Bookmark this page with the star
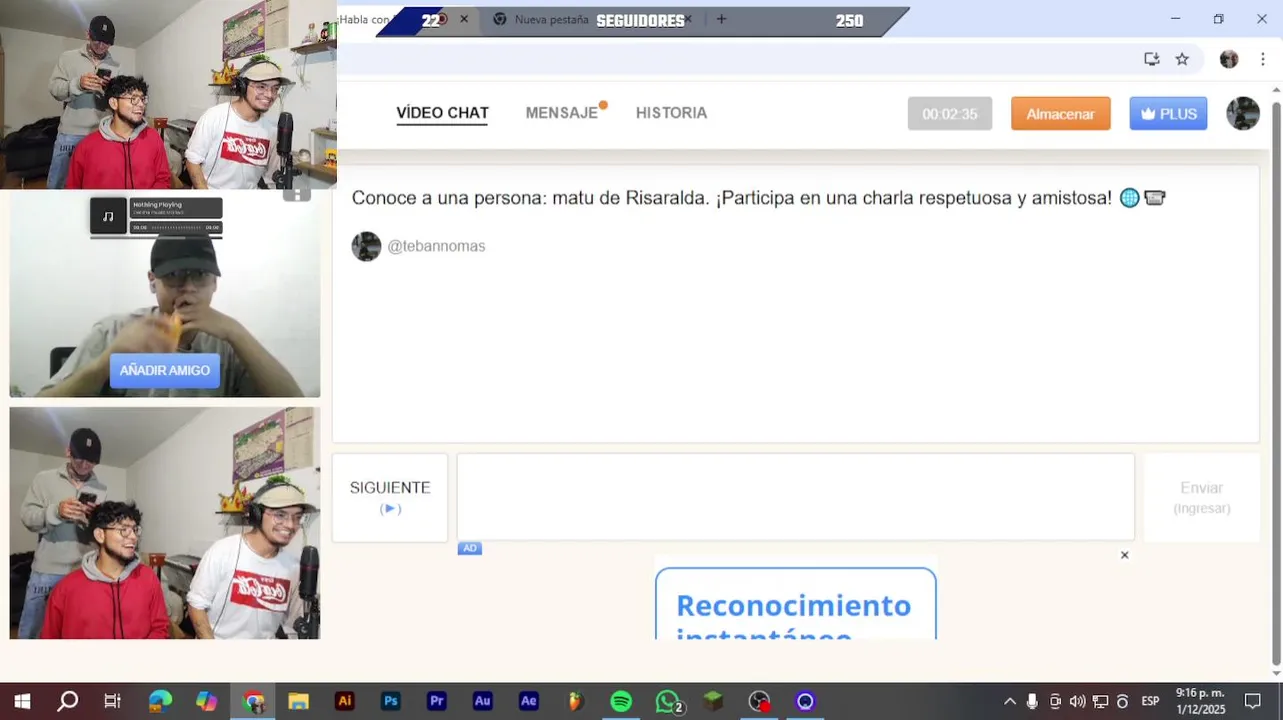Image resolution: width=1283 pixels, height=720 pixels. (1182, 59)
